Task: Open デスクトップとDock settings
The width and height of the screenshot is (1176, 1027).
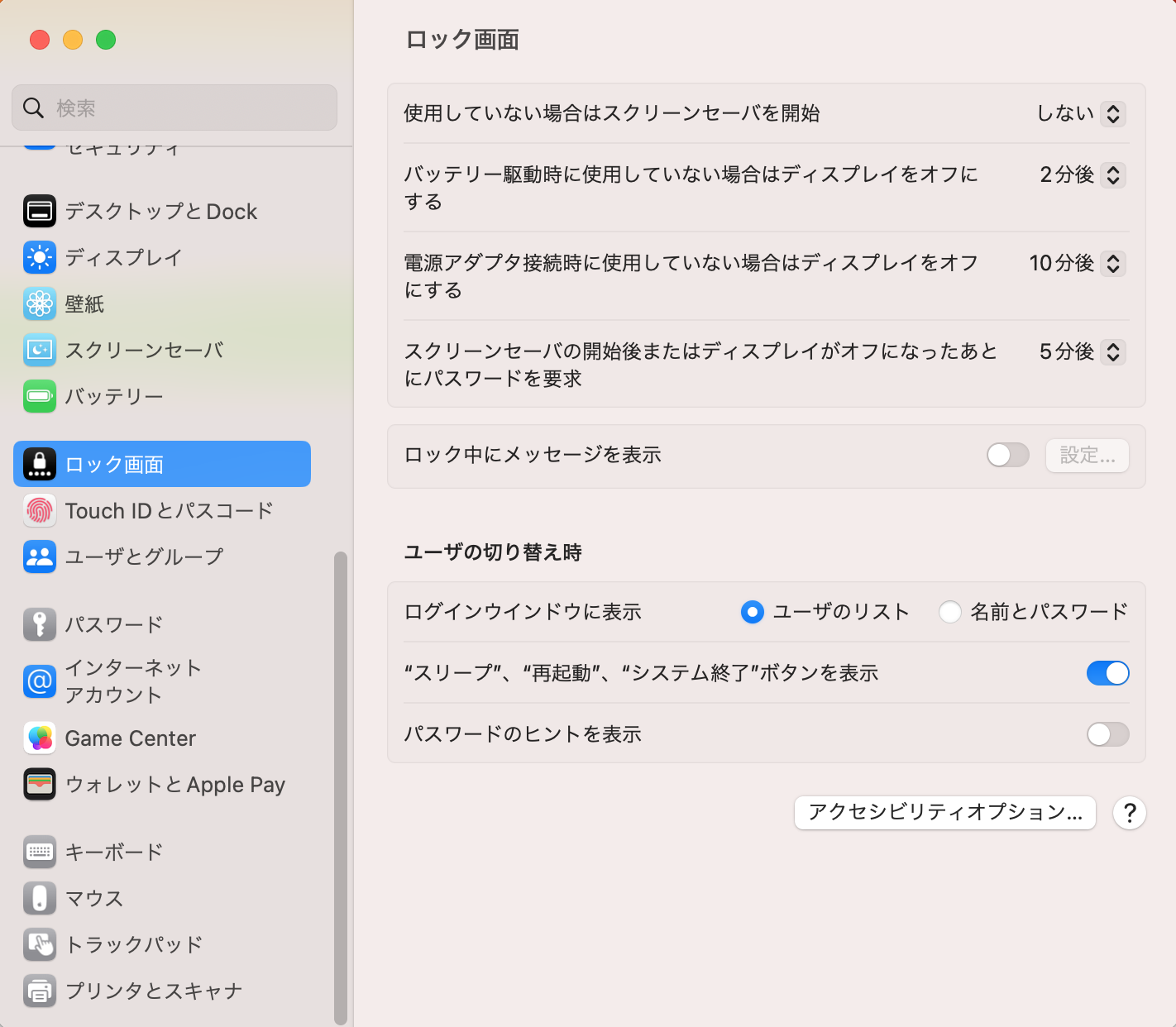Action: click(39, 211)
